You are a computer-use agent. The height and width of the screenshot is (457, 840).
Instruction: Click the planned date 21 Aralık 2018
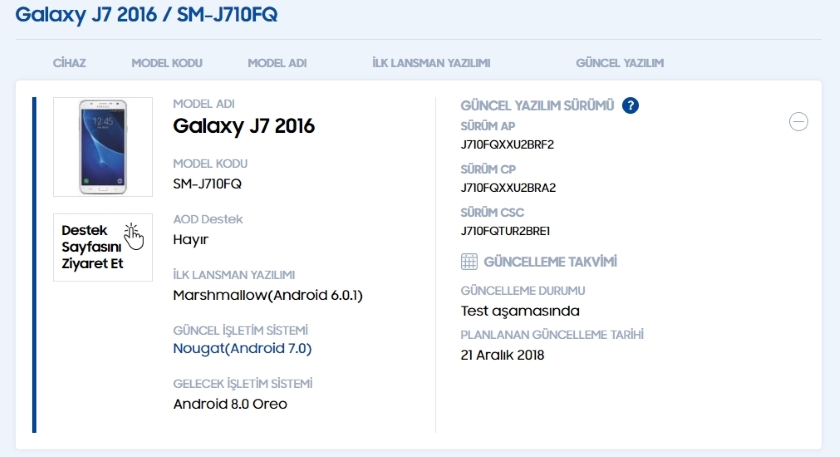502,355
